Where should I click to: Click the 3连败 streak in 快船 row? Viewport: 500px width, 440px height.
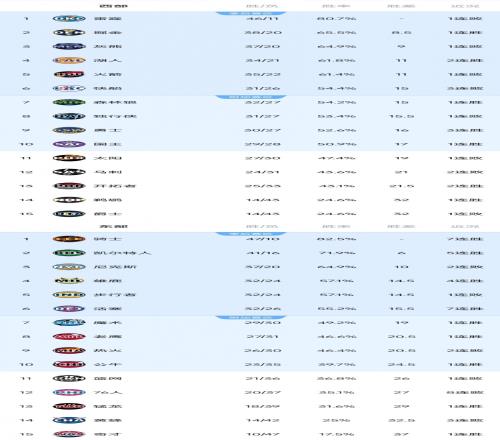pyautogui.click(x=465, y=88)
